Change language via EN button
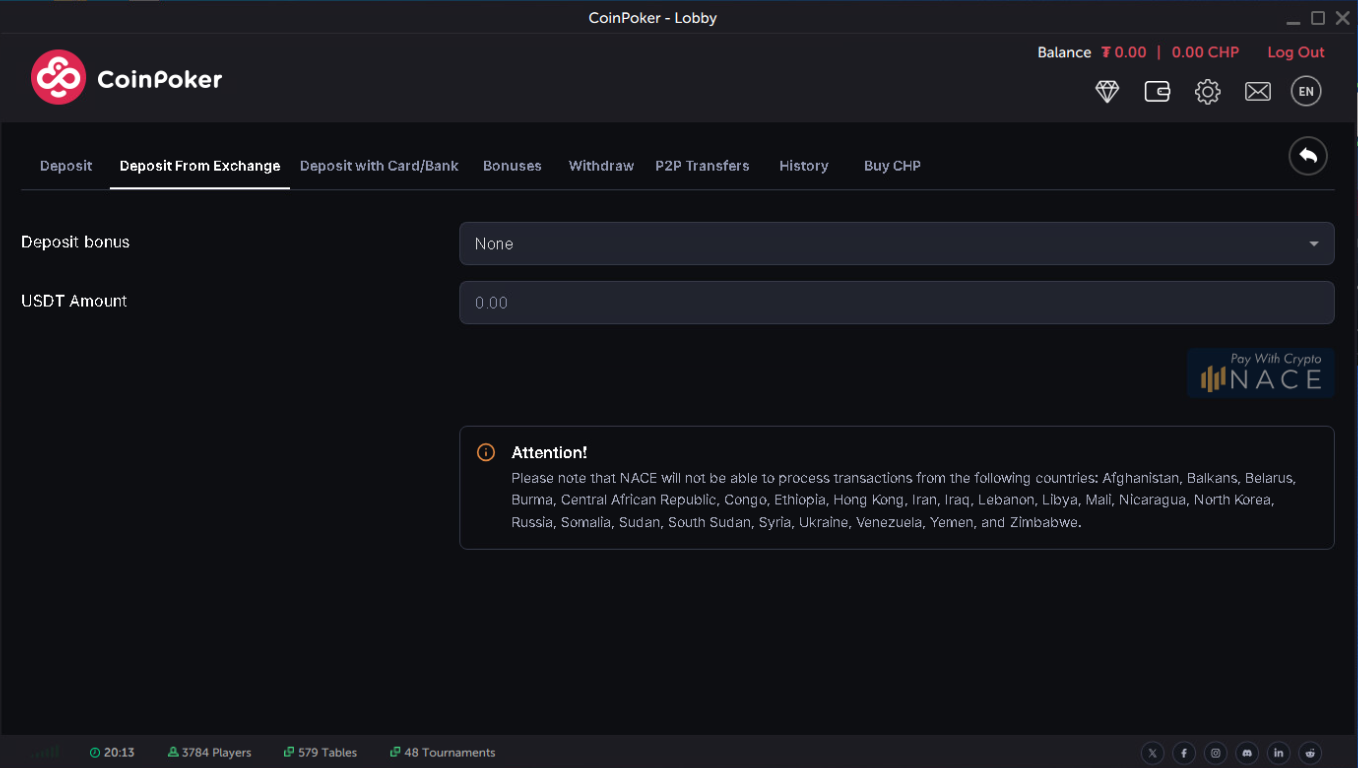The width and height of the screenshot is (1358, 768). (x=1306, y=91)
